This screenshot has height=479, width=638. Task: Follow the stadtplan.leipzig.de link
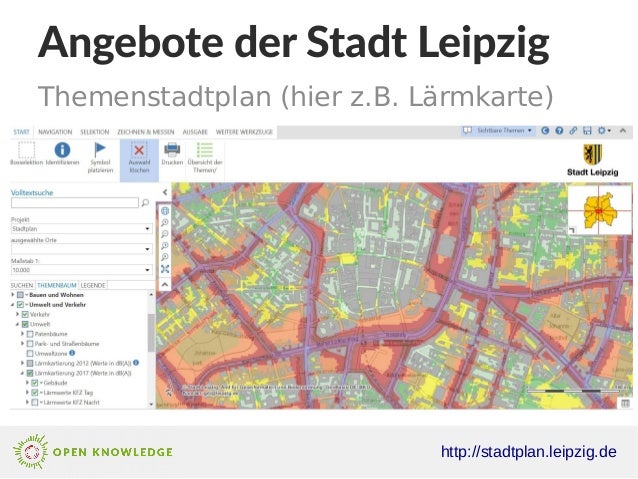pyautogui.click(x=529, y=452)
